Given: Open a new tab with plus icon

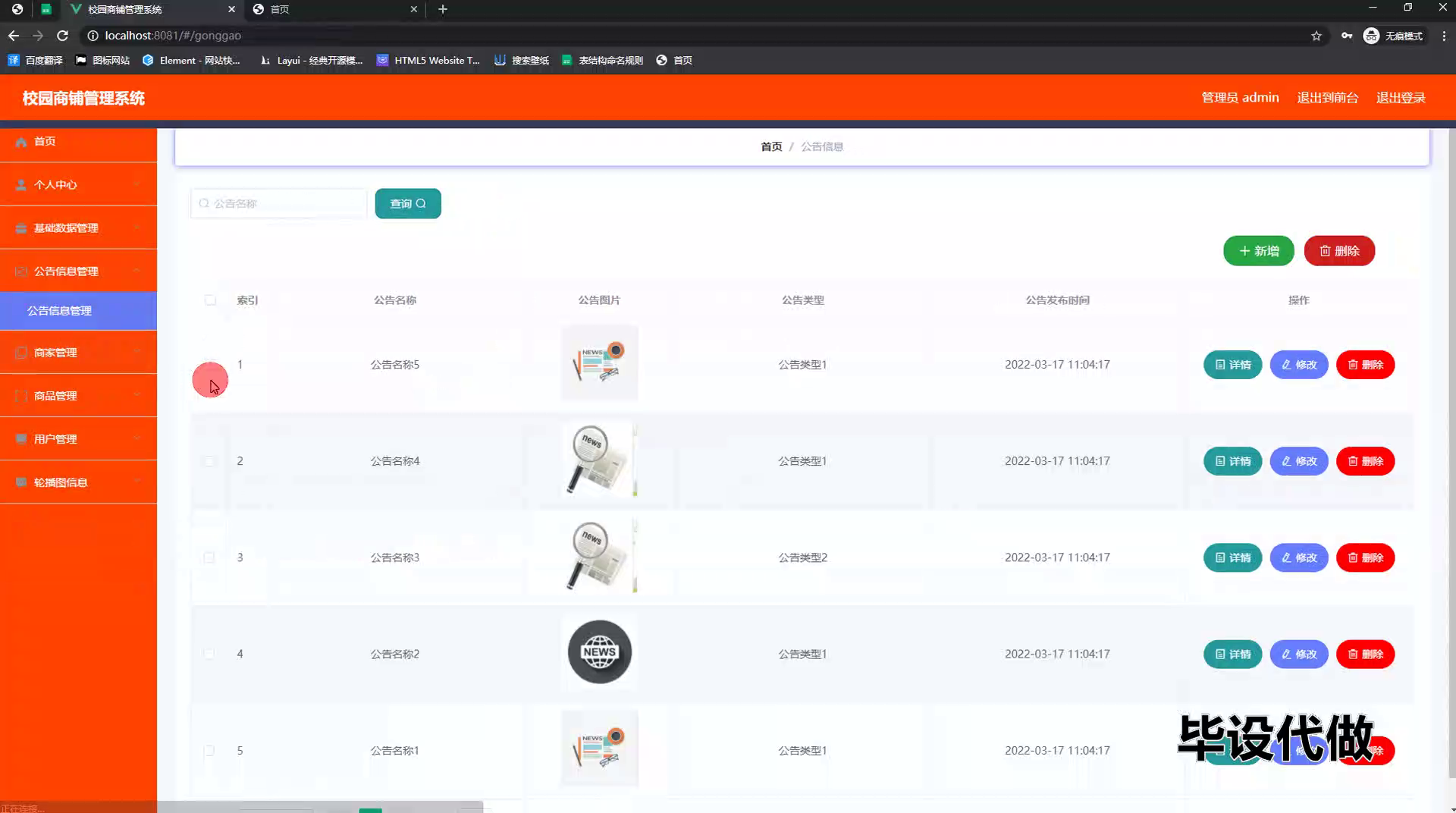Looking at the screenshot, I should 443,9.
